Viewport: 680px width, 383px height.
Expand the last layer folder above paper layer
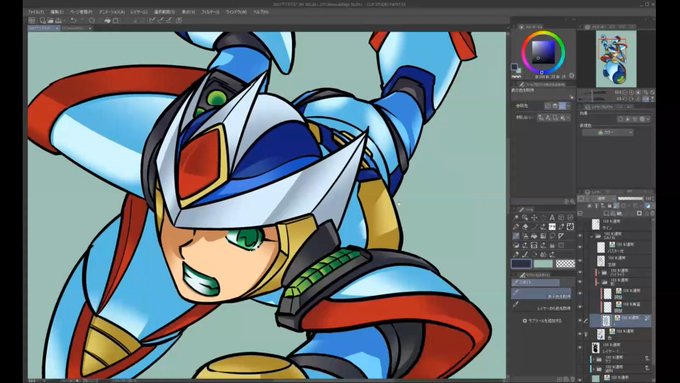(595, 368)
